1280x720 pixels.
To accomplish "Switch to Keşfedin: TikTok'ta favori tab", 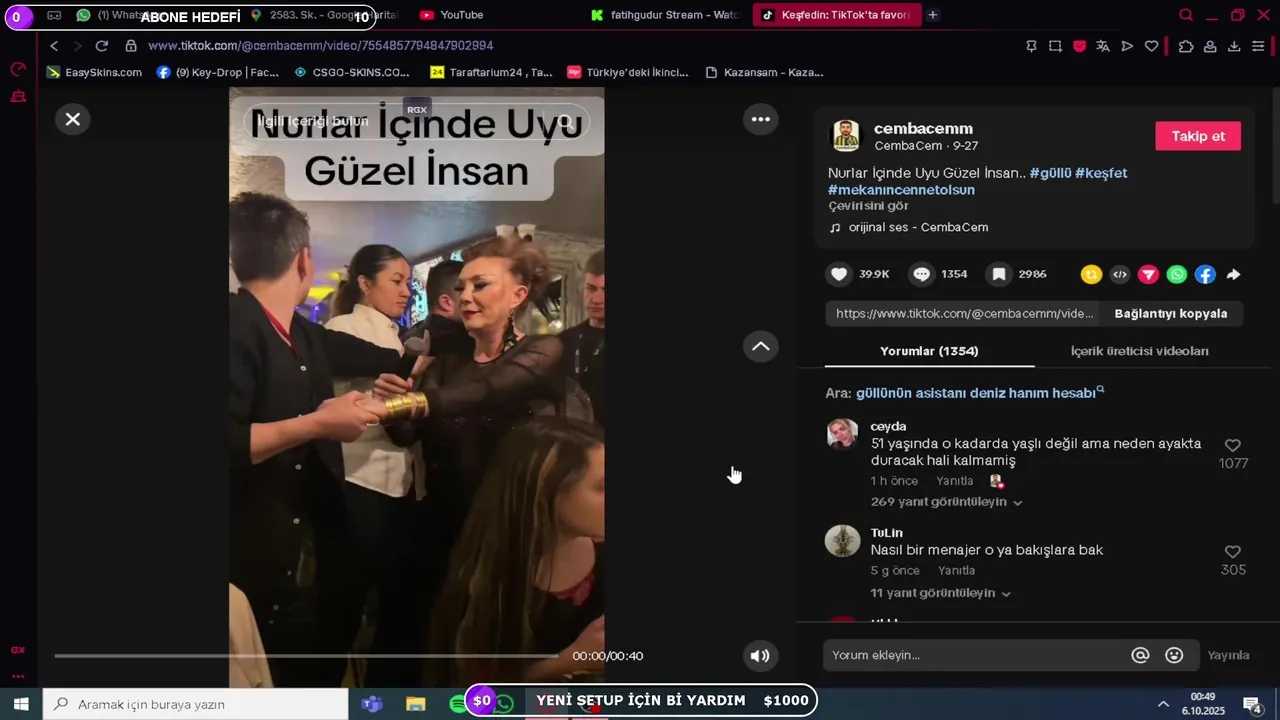I will pyautogui.click(x=836, y=15).
